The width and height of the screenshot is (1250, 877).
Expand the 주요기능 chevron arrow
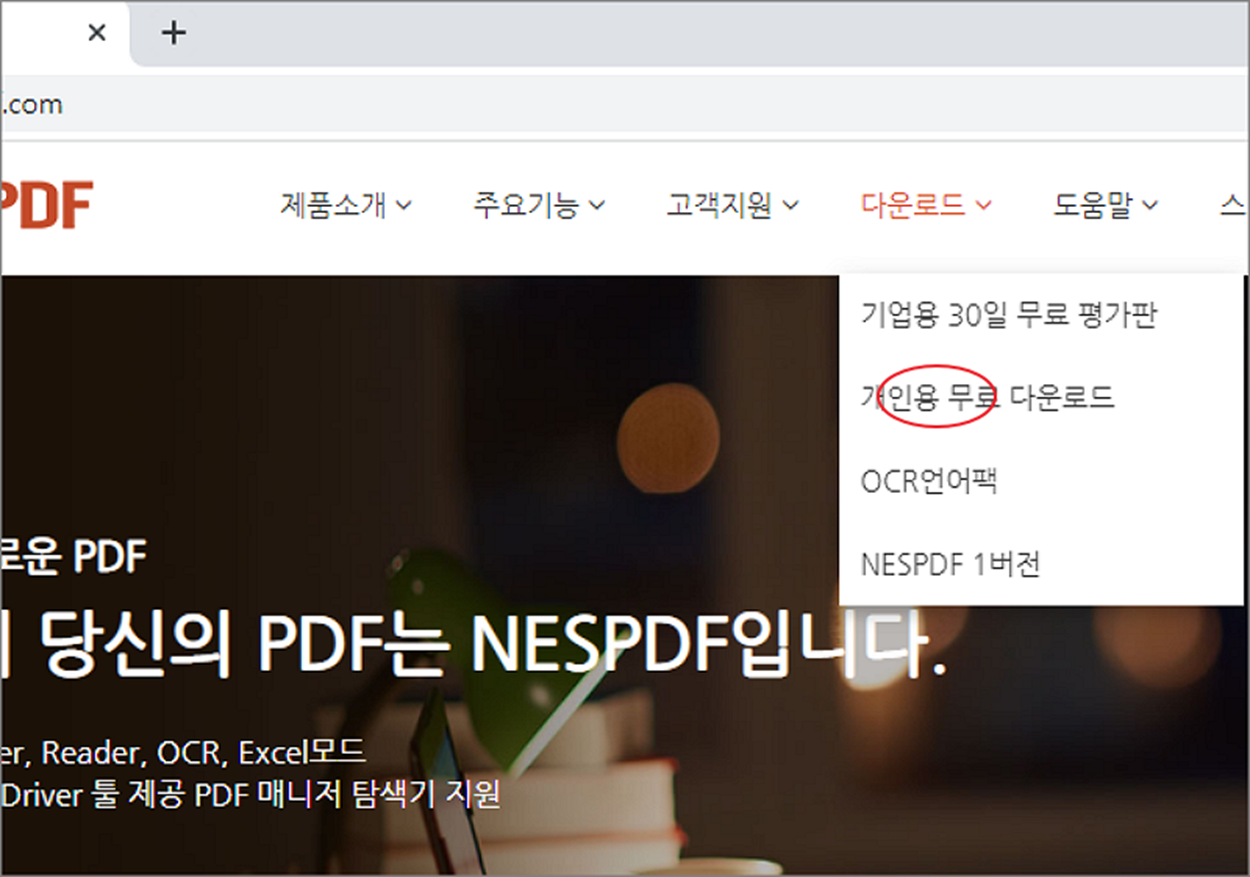point(597,206)
